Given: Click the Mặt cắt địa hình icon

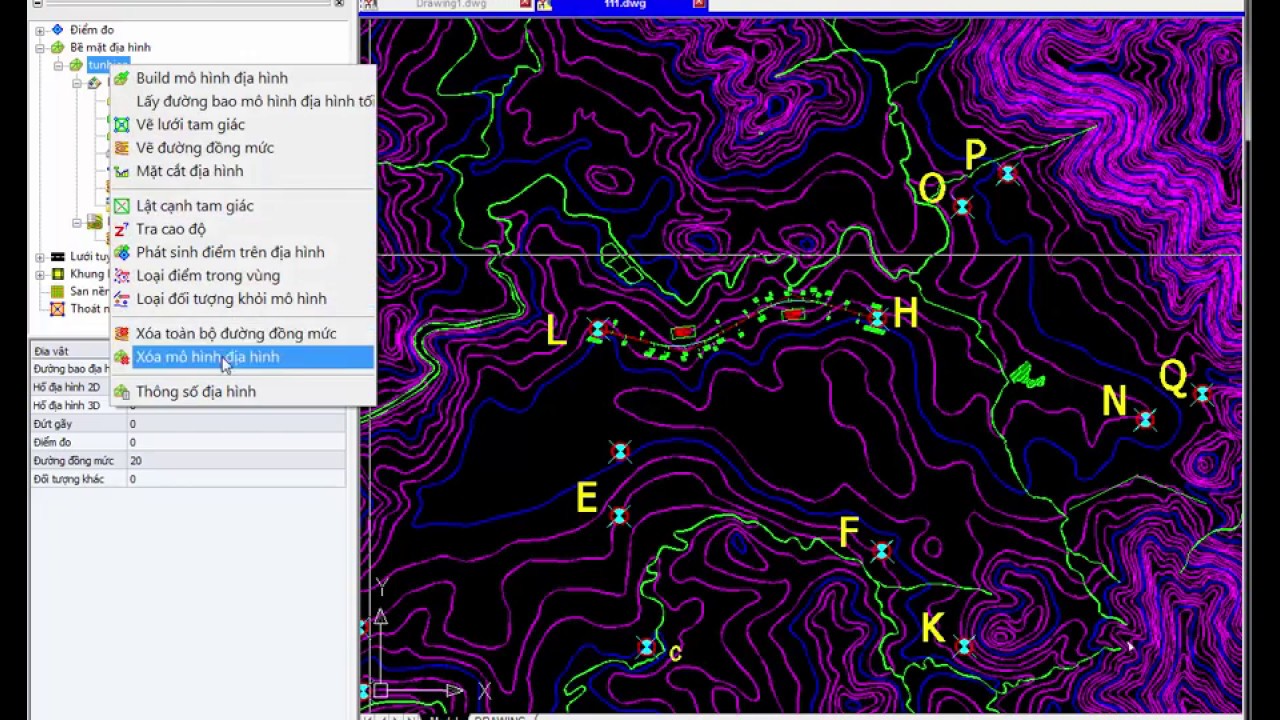Looking at the screenshot, I should (121, 171).
